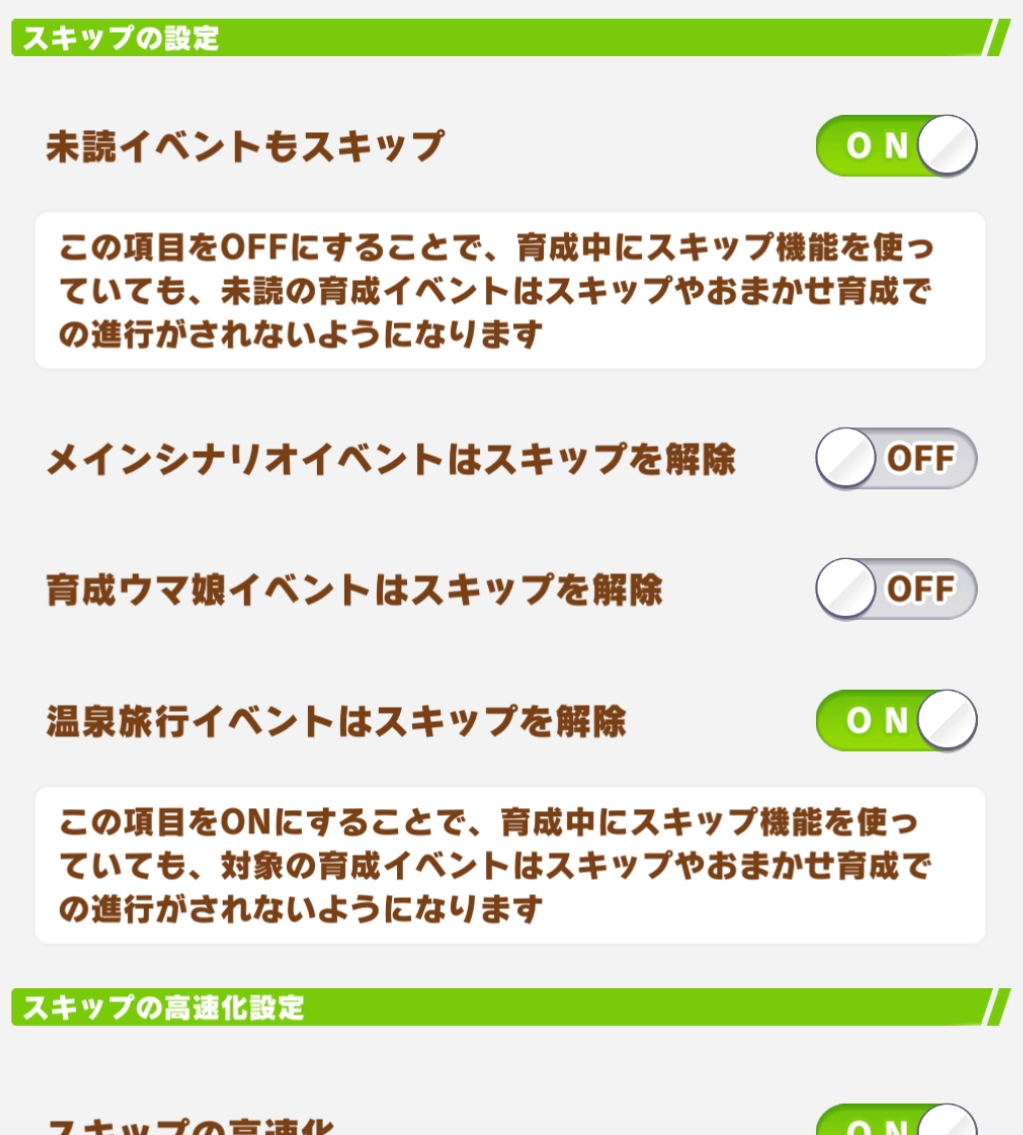Select the スキップの設定 section header
The width and height of the screenshot is (1023, 1135).
click(x=120, y=39)
